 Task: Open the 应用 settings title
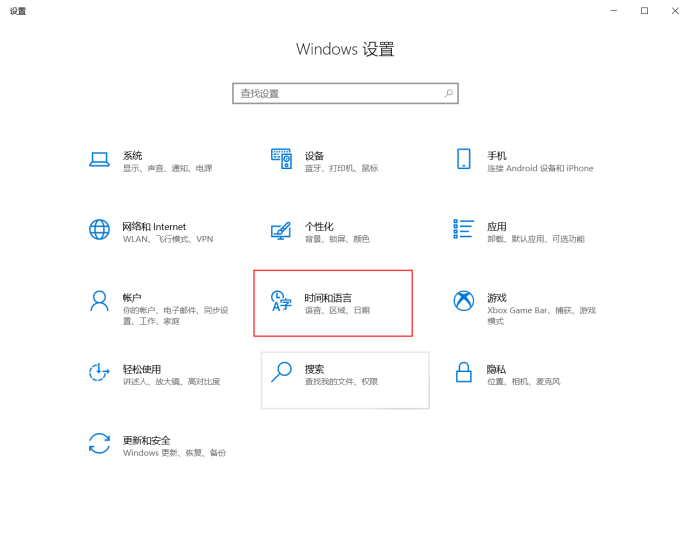496,227
